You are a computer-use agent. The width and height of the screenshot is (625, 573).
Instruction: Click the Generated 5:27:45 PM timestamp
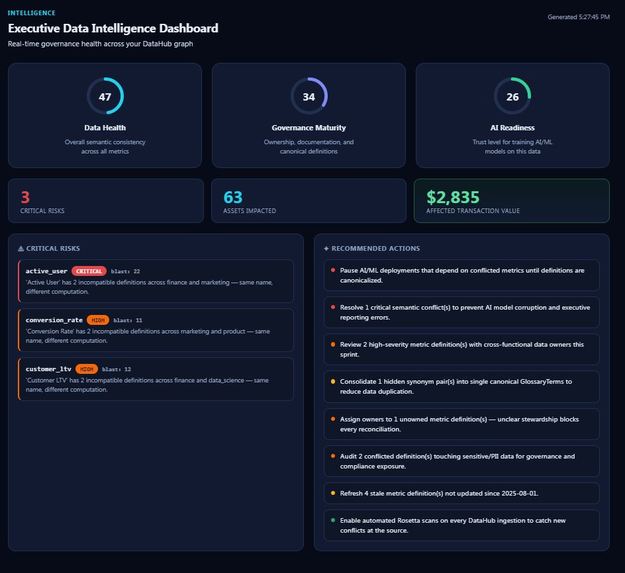point(578,17)
